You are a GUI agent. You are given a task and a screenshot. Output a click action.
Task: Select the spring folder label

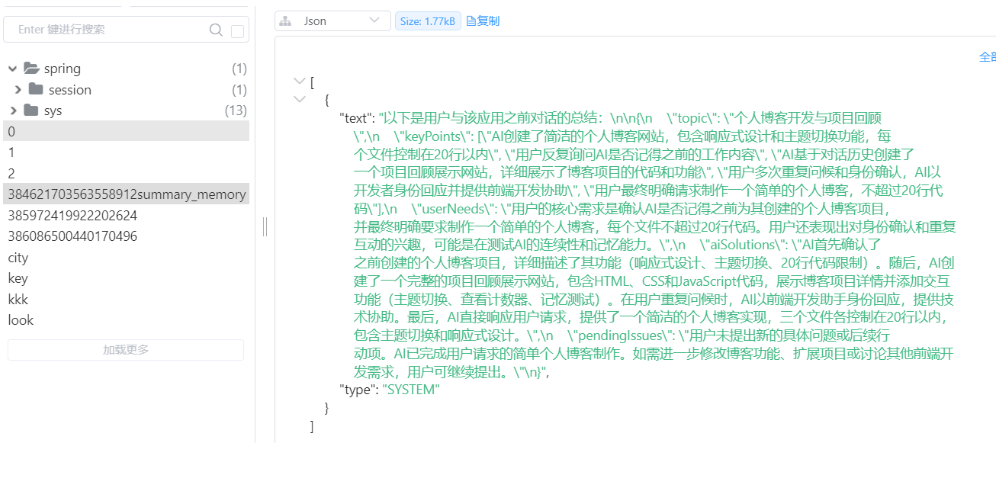(62, 69)
